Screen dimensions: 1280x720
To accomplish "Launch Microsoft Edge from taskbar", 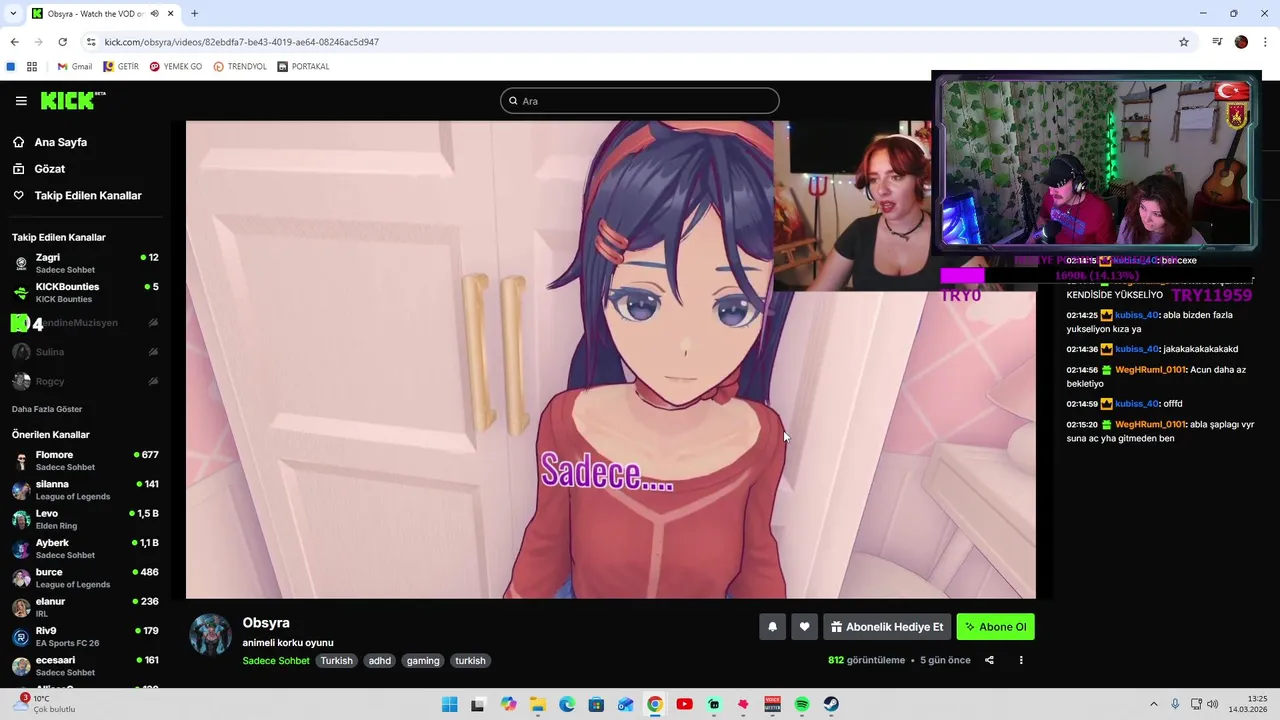I will (x=567, y=705).
